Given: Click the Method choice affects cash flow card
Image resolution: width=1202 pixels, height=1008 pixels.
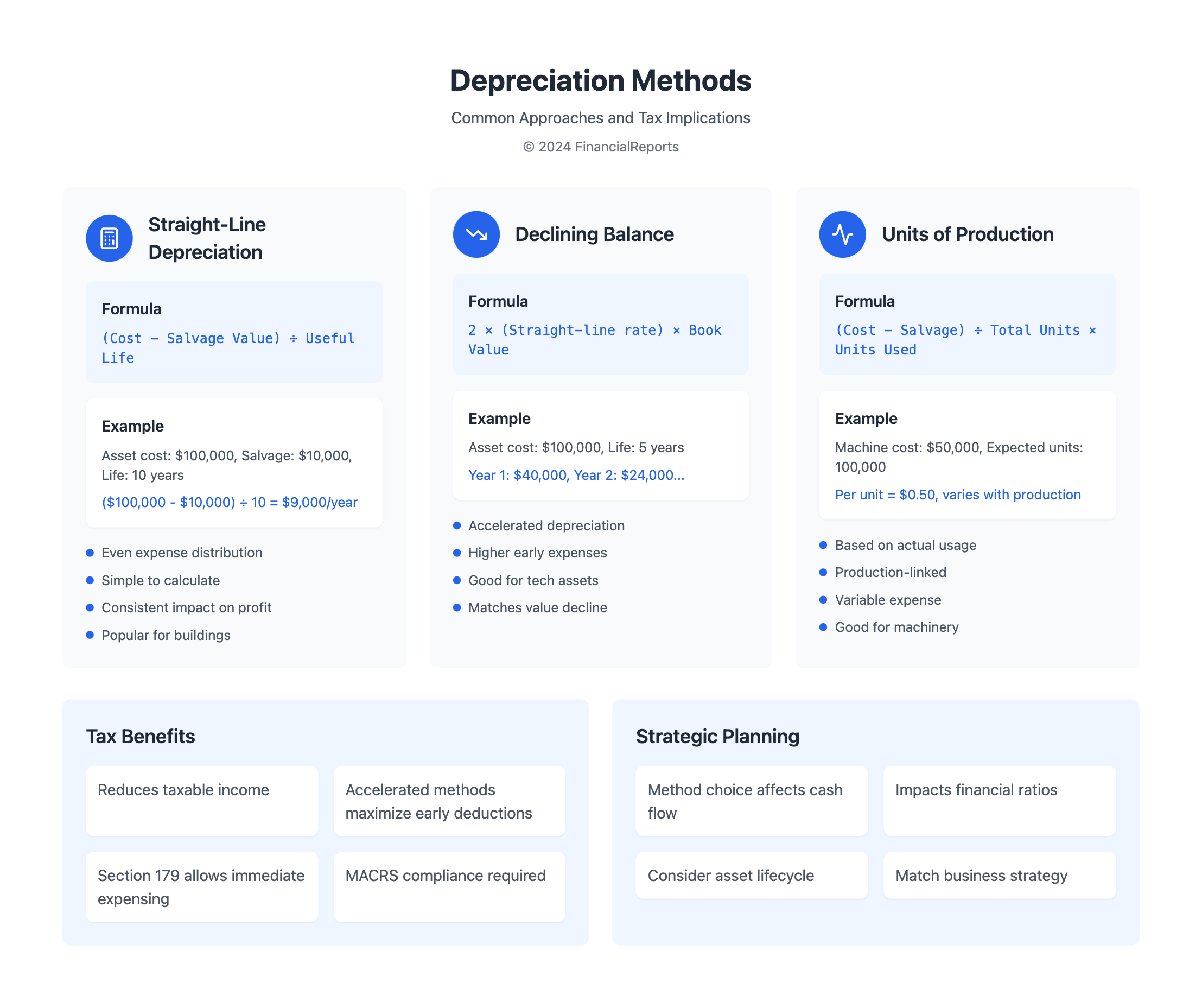Looking at the screenshot, I should click(751, 800).
